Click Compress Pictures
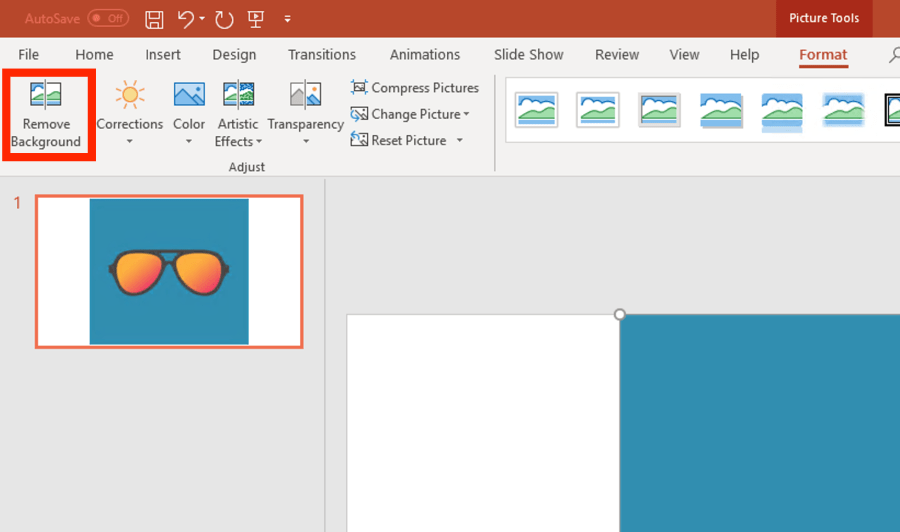This screenshot has width=900, height=532. [414, 88]
